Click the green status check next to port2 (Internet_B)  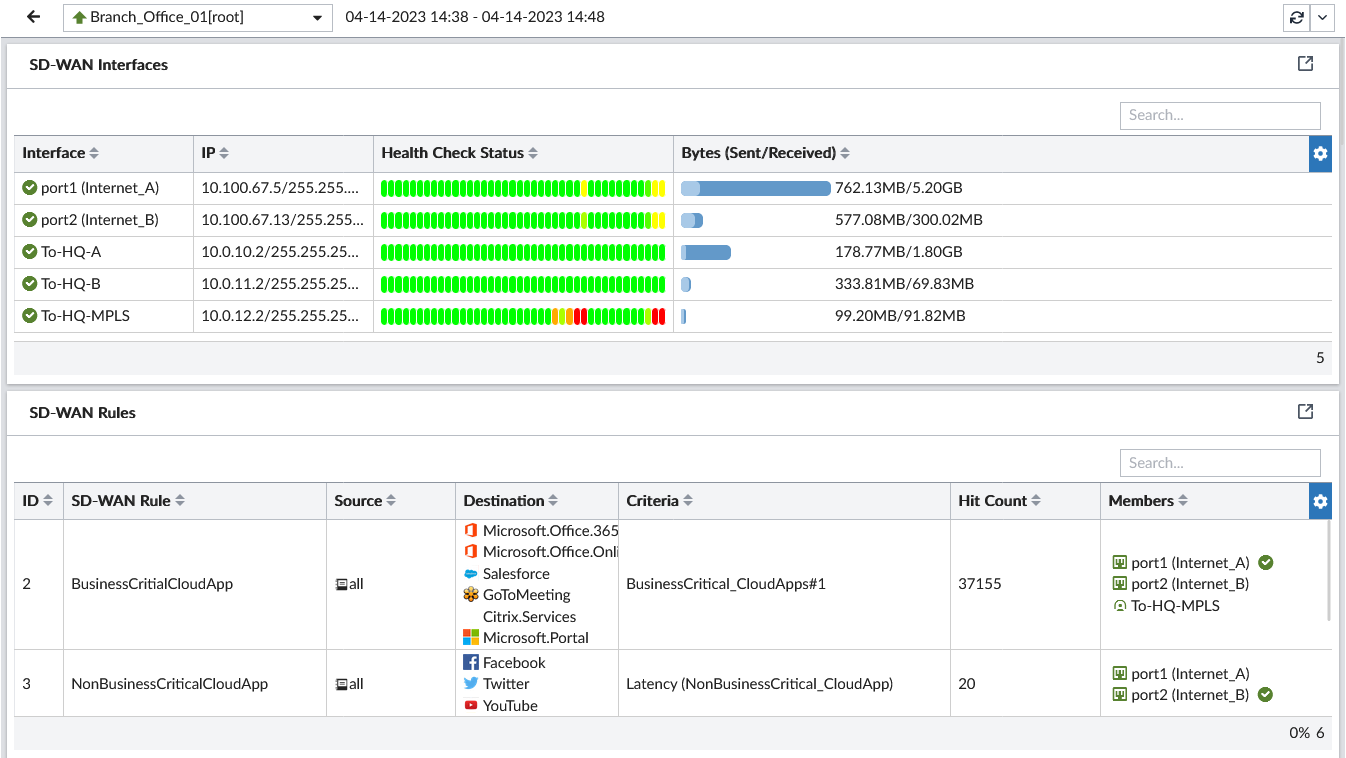[29, 219]
